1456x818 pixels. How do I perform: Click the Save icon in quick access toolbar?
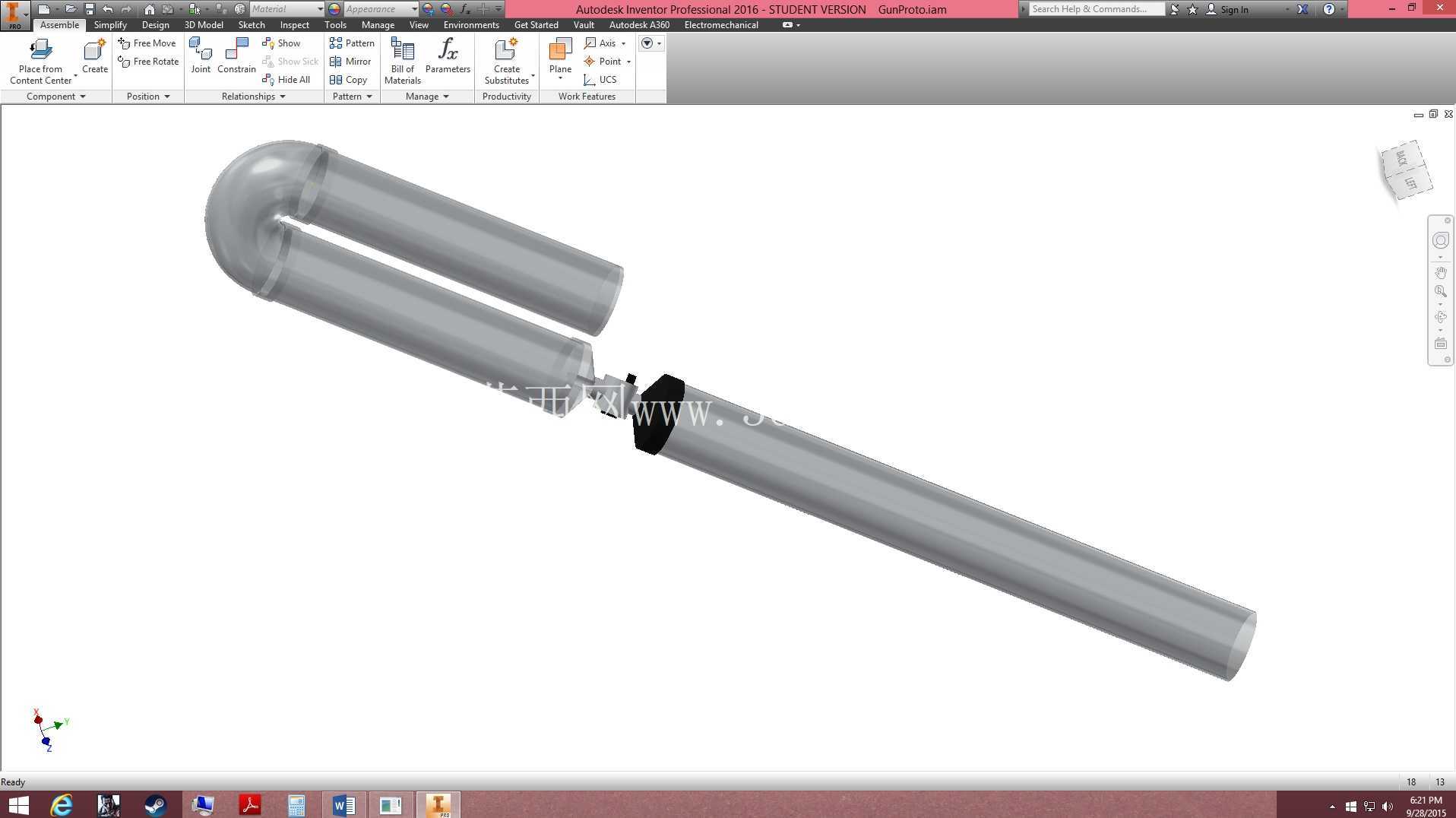(x=90, y=9)
